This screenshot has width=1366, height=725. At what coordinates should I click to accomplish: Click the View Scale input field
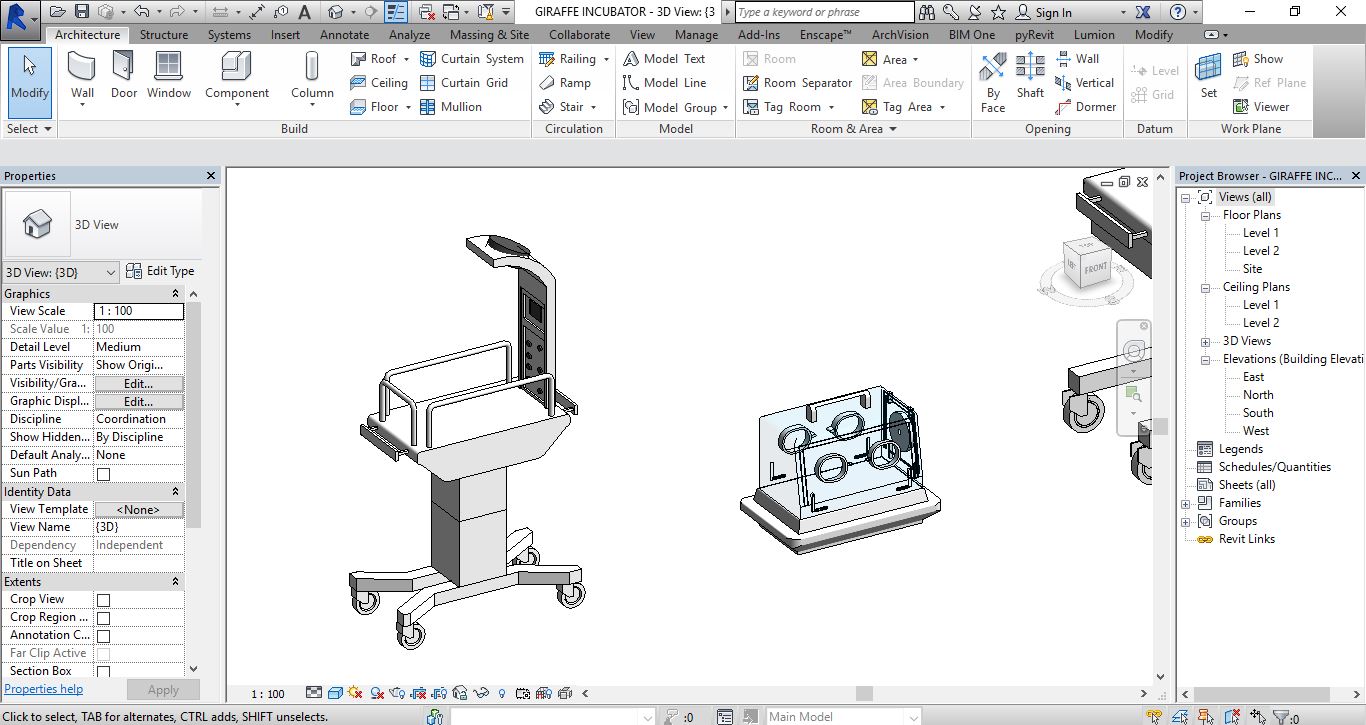click(139, 311)
